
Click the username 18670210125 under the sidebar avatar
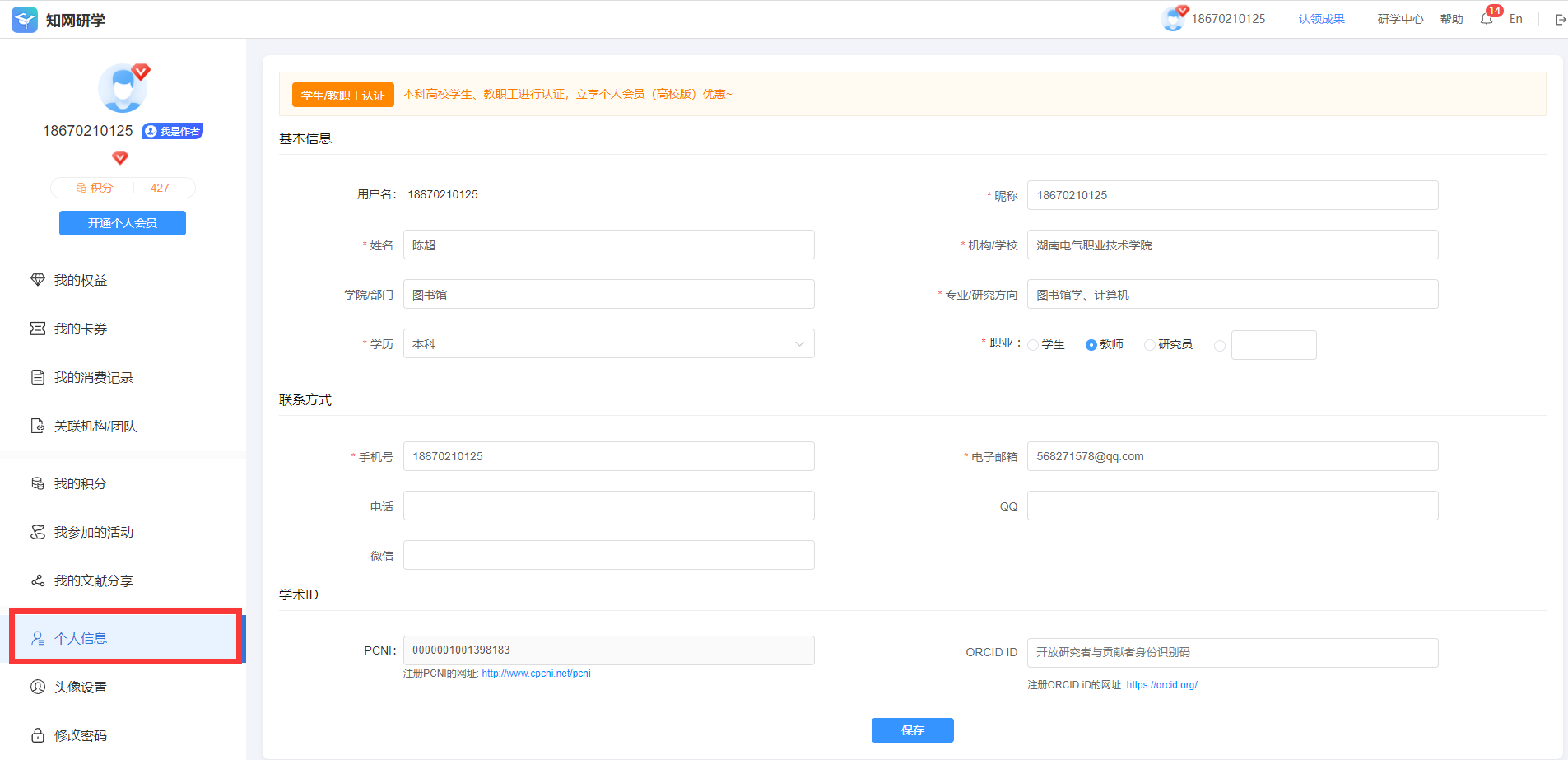tap(88, 131)
